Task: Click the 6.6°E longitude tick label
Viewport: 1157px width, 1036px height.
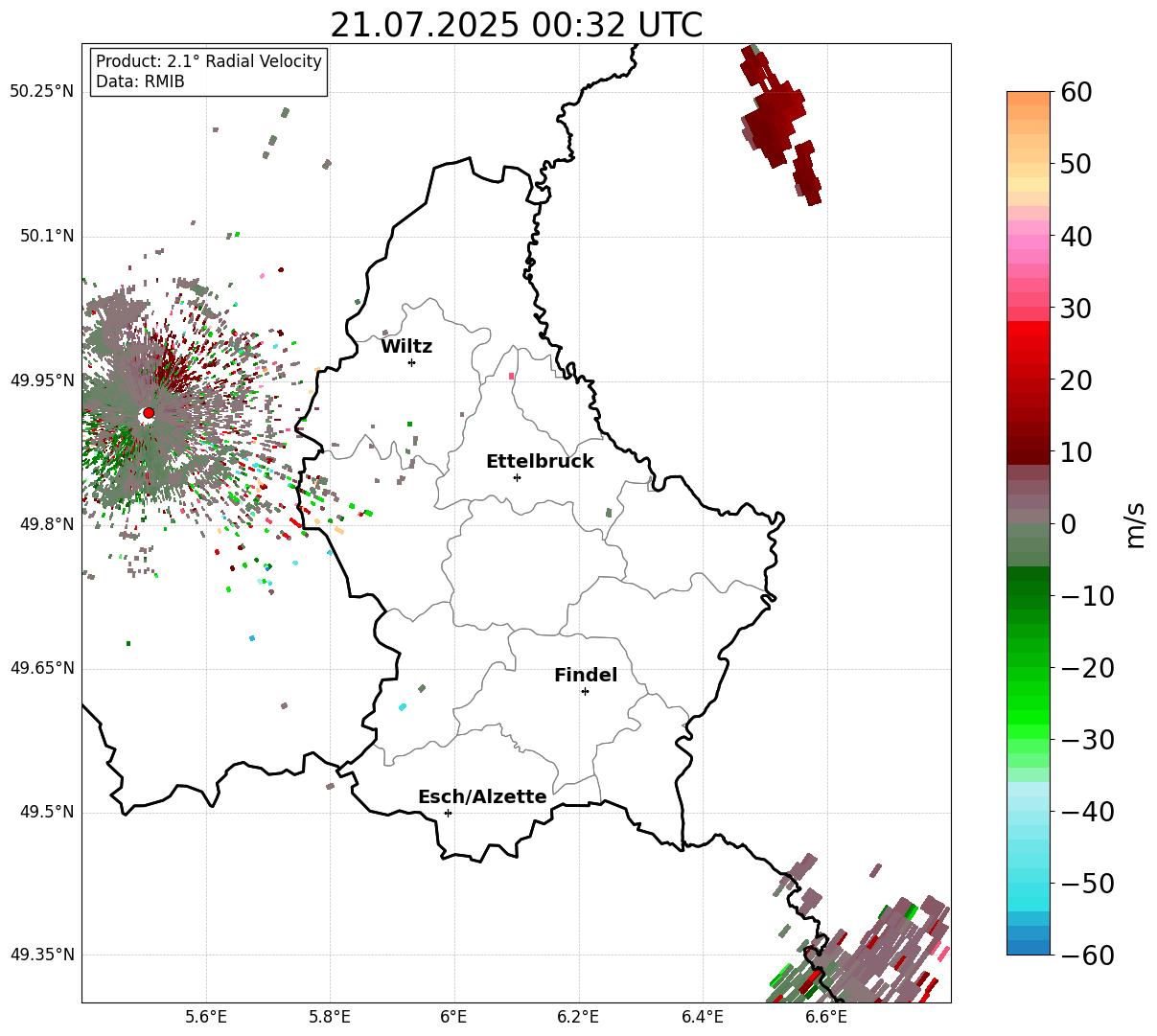Action: [x=826, y=1017]
